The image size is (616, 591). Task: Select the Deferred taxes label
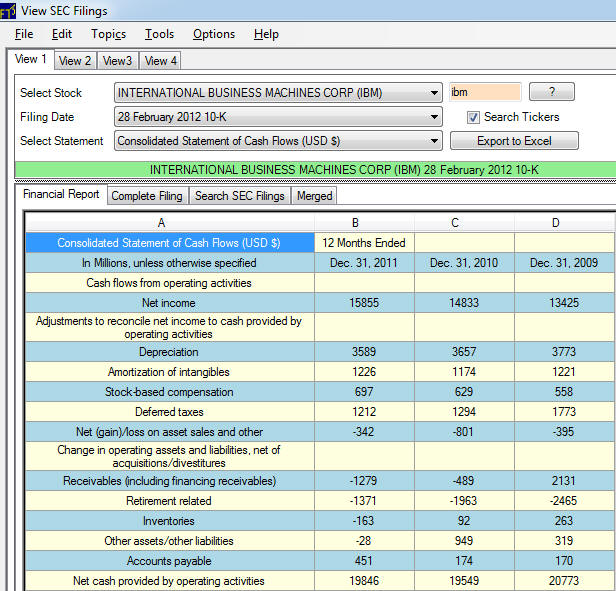(170, 412)
